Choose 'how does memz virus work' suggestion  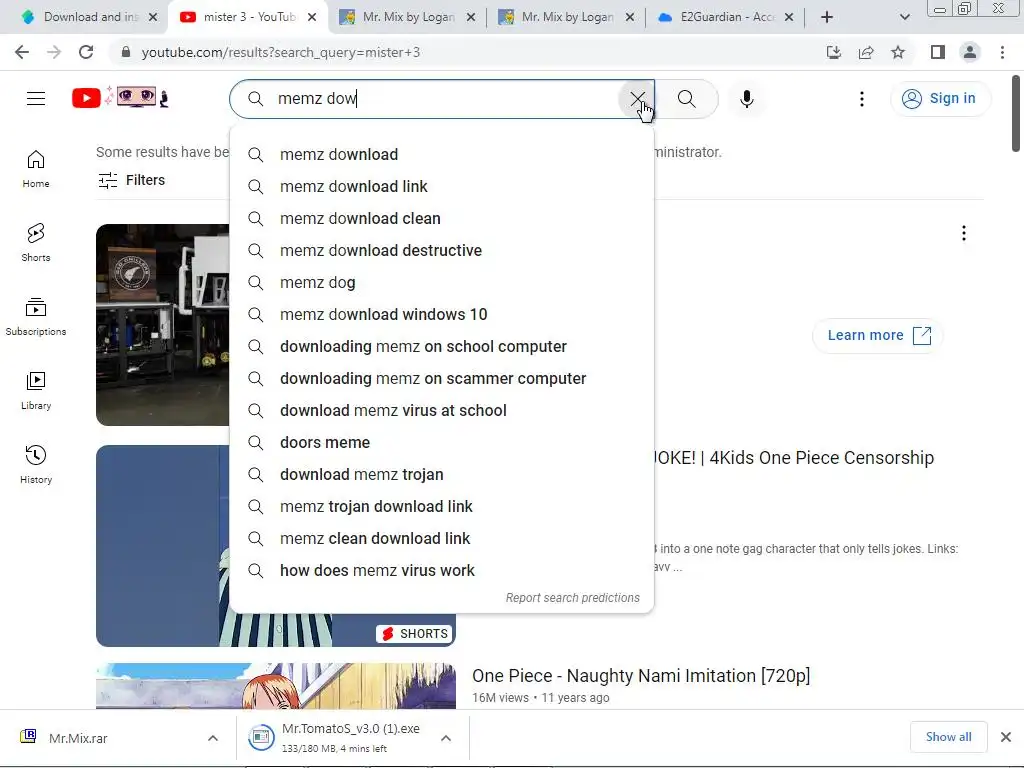click(x=441, y=571)
